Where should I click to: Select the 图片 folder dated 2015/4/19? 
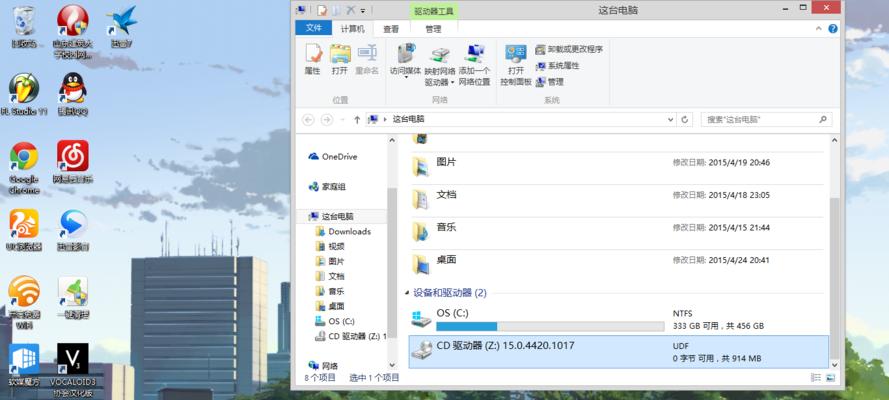pyautogui.click(x=617, y=167)
